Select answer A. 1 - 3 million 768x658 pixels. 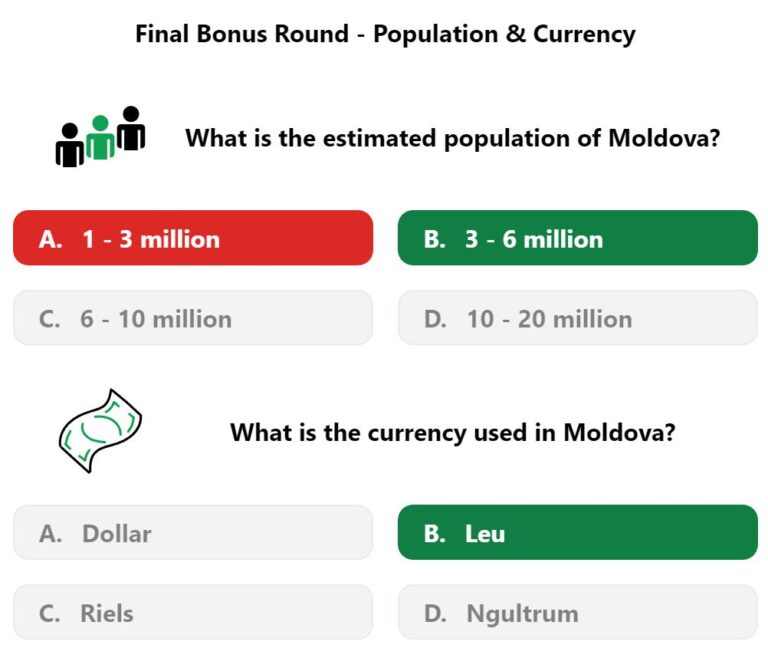coord(193,238)
